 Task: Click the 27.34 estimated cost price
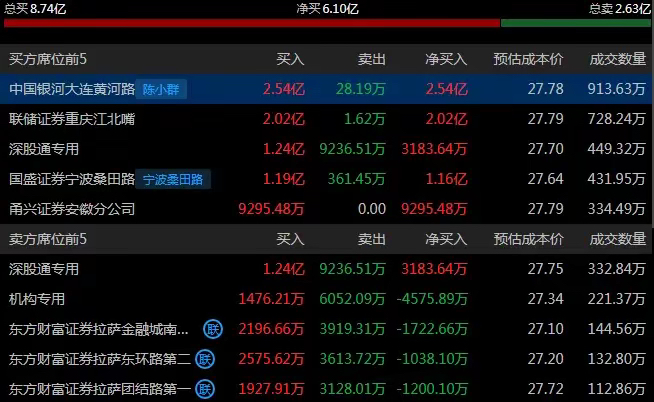point(546,299)
